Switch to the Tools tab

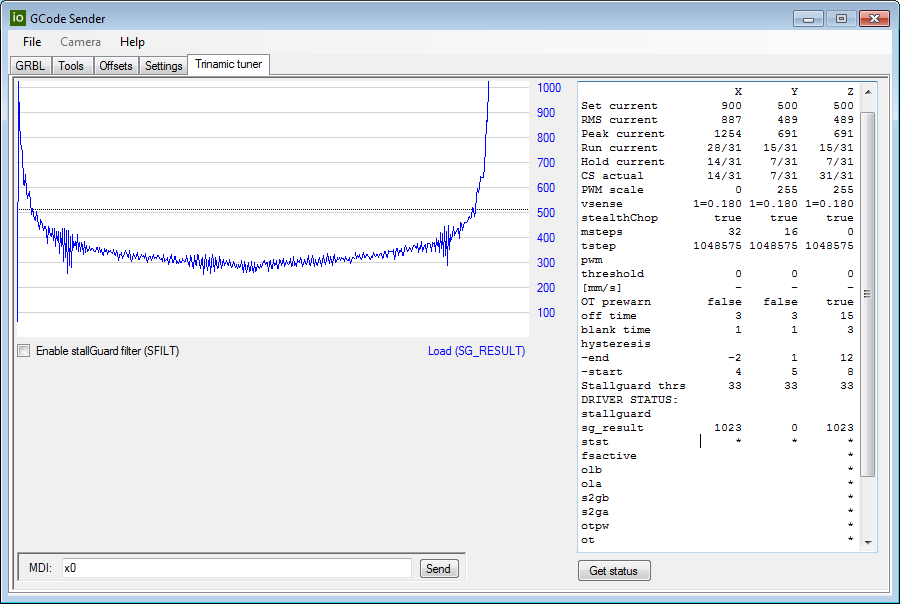point(71,66)
